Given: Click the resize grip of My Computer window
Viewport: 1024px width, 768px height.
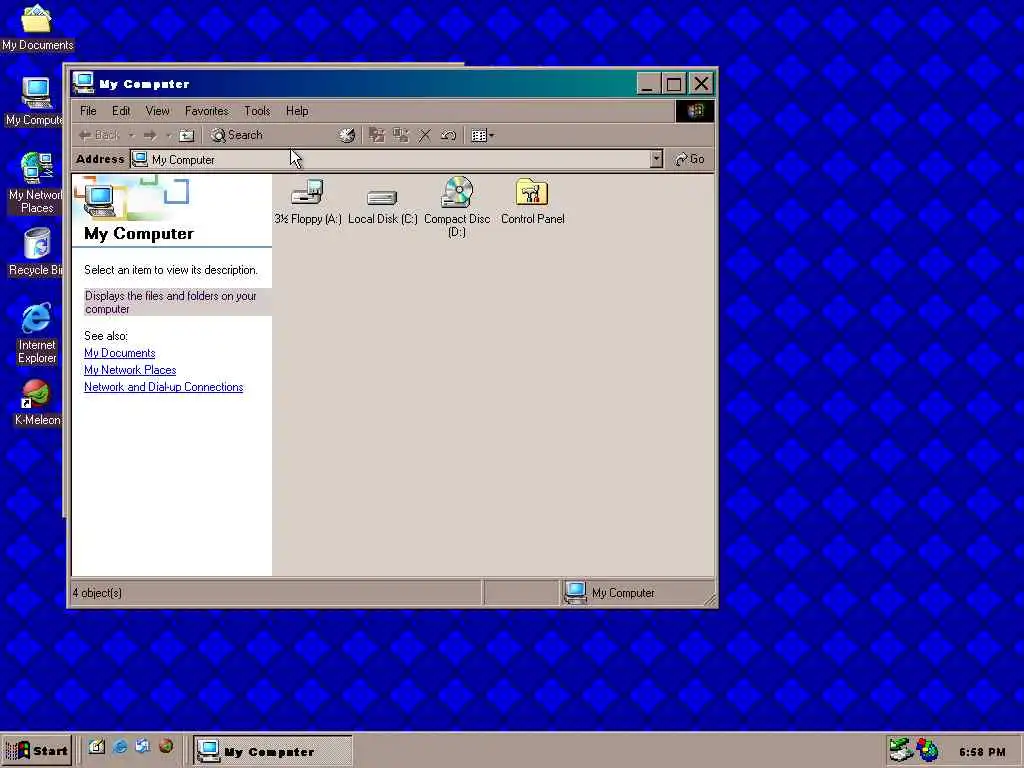Looking at the screenshot, I should pyautogui.click(x=709, y=598).
